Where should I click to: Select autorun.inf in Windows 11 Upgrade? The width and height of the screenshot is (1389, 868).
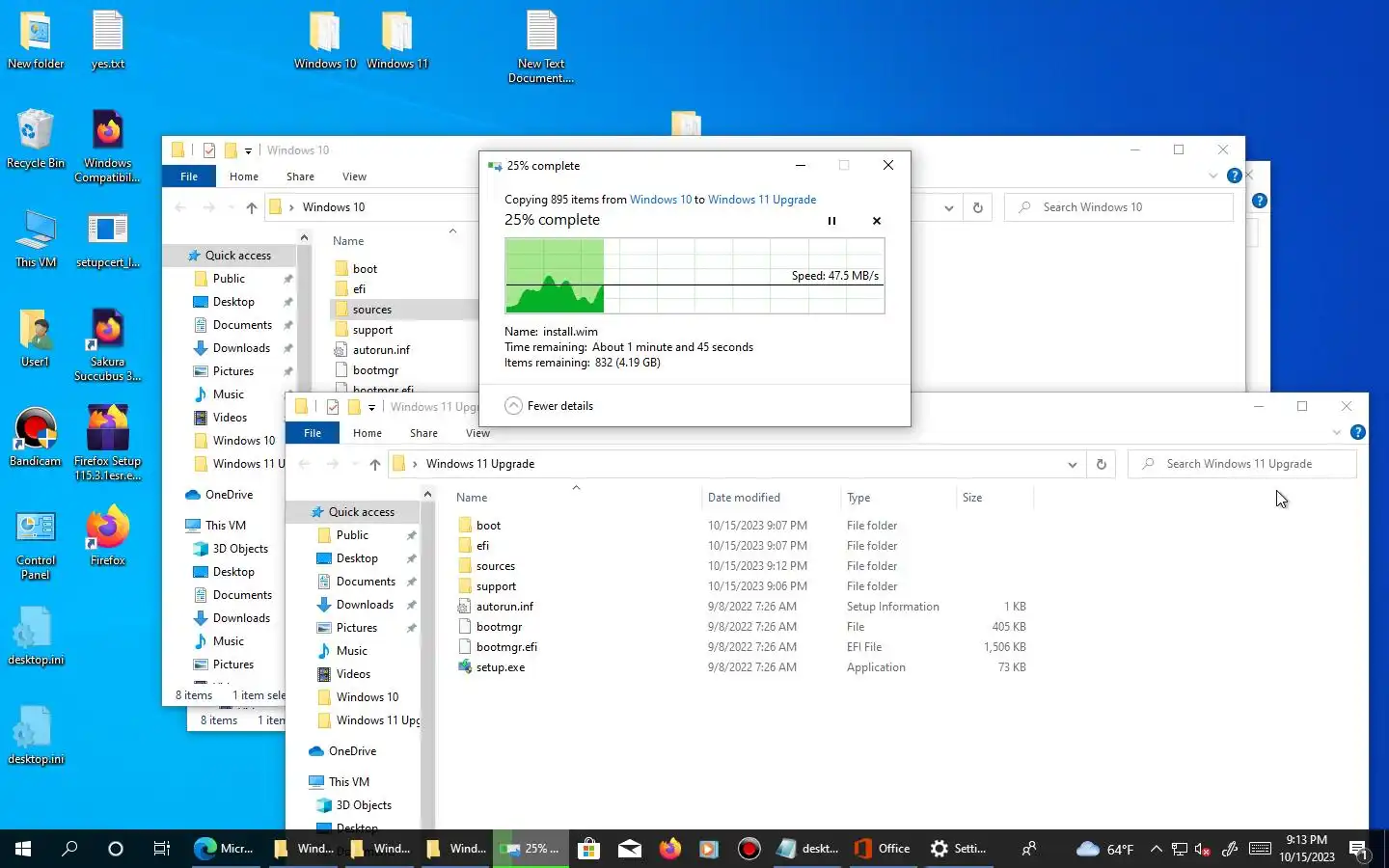coord(504,607)
